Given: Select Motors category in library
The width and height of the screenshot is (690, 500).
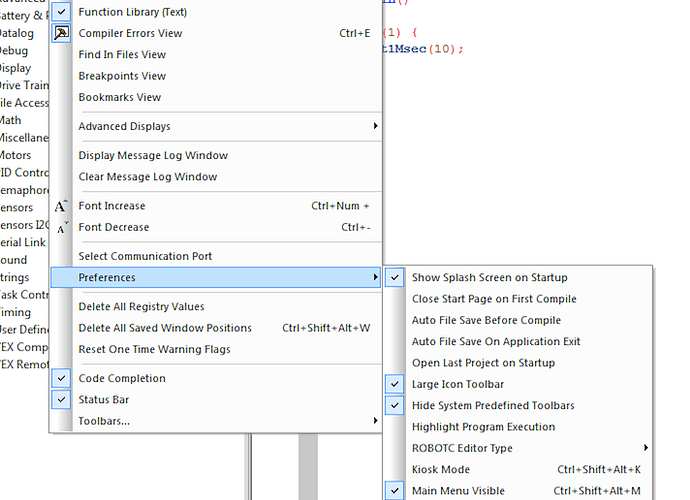Looking at the screenshot, I should pyautogui.click(x=15, y=155).
